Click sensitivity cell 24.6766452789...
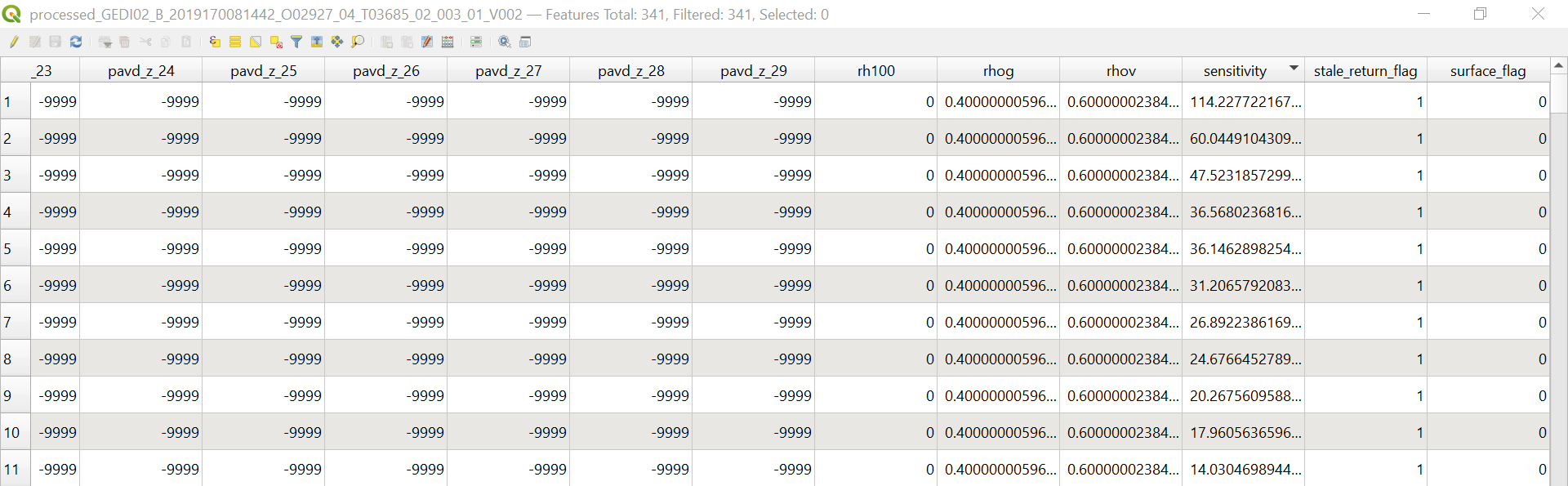The width and height of the screenshot is (1568, 486). [1244, 359]
